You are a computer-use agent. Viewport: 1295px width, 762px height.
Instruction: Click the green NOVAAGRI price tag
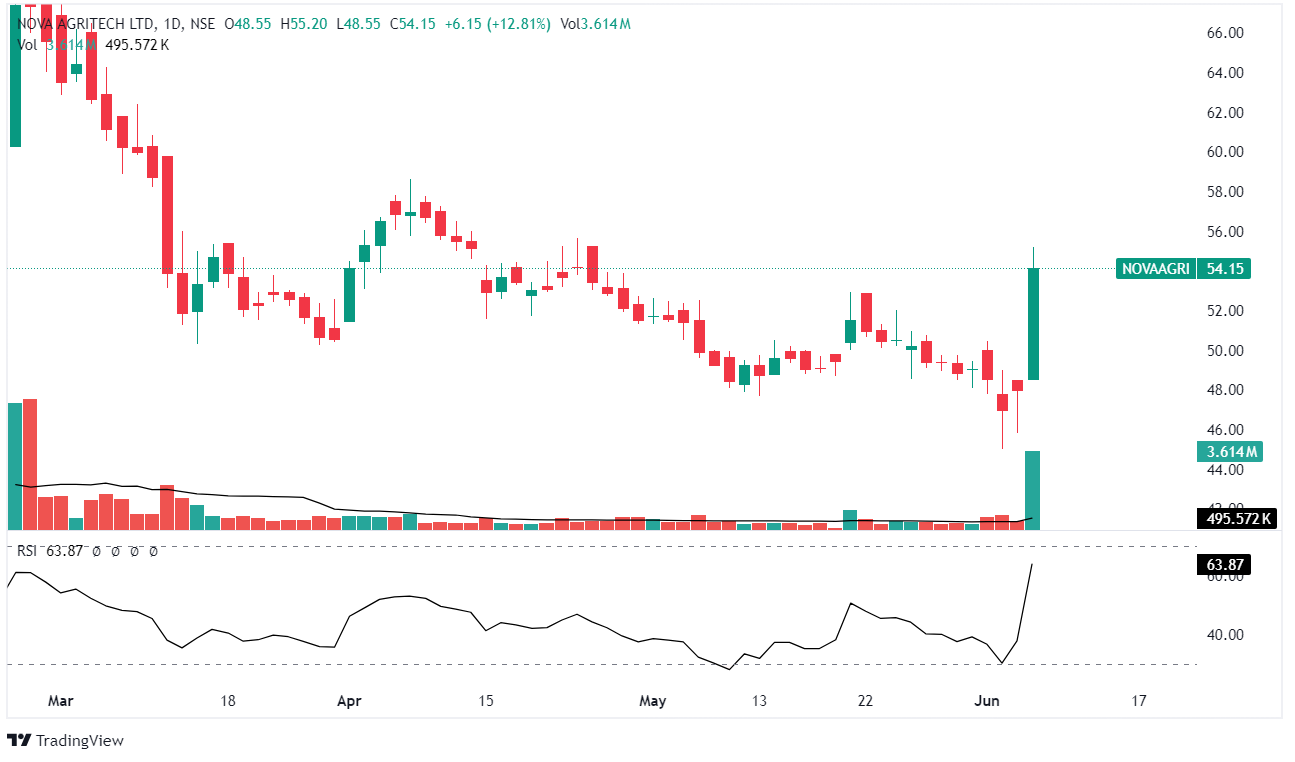1154,268
